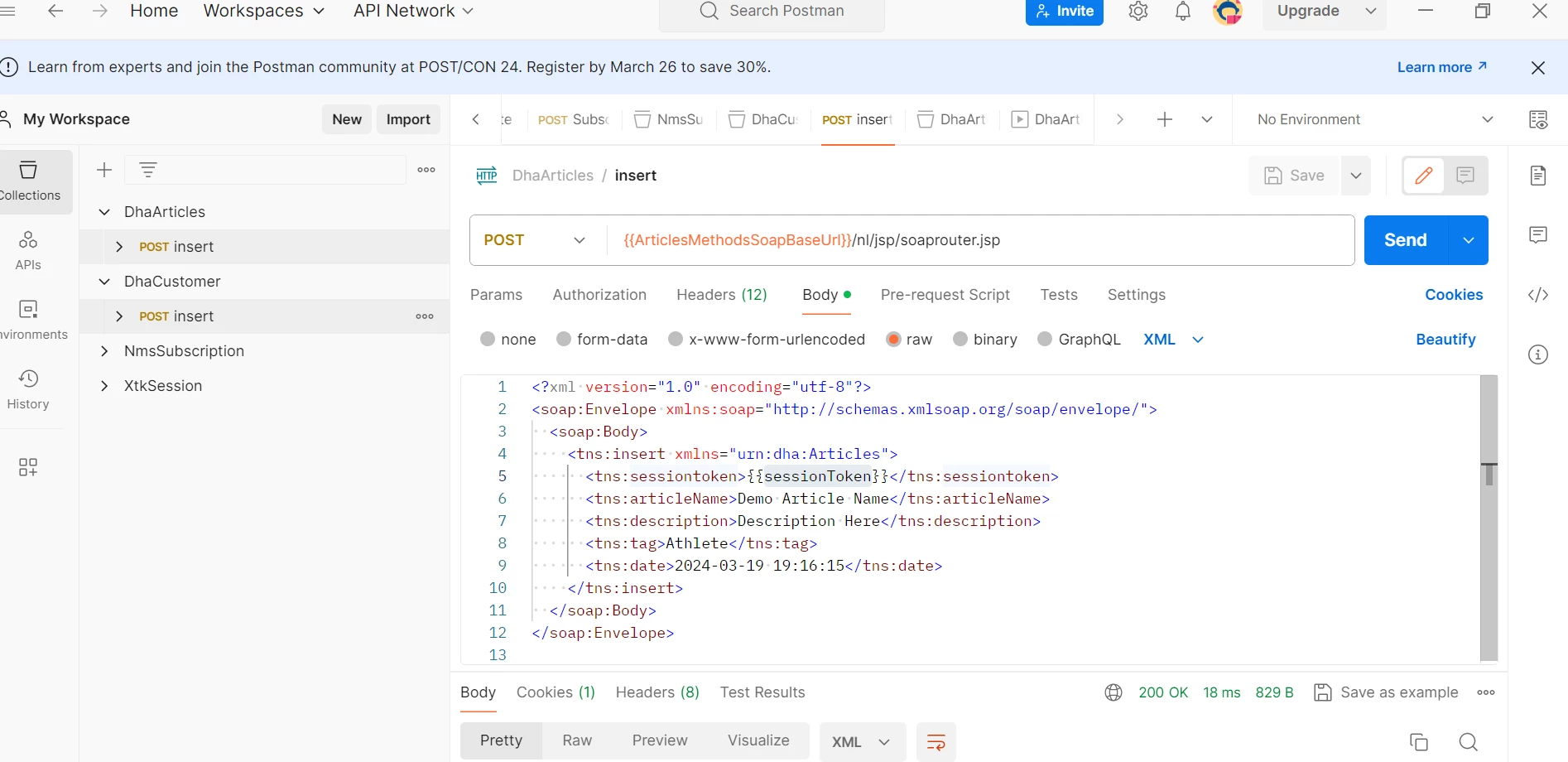Open the configure sidebar apps icon
This screenshot has height=762, width=1568.
pos(28,467)
